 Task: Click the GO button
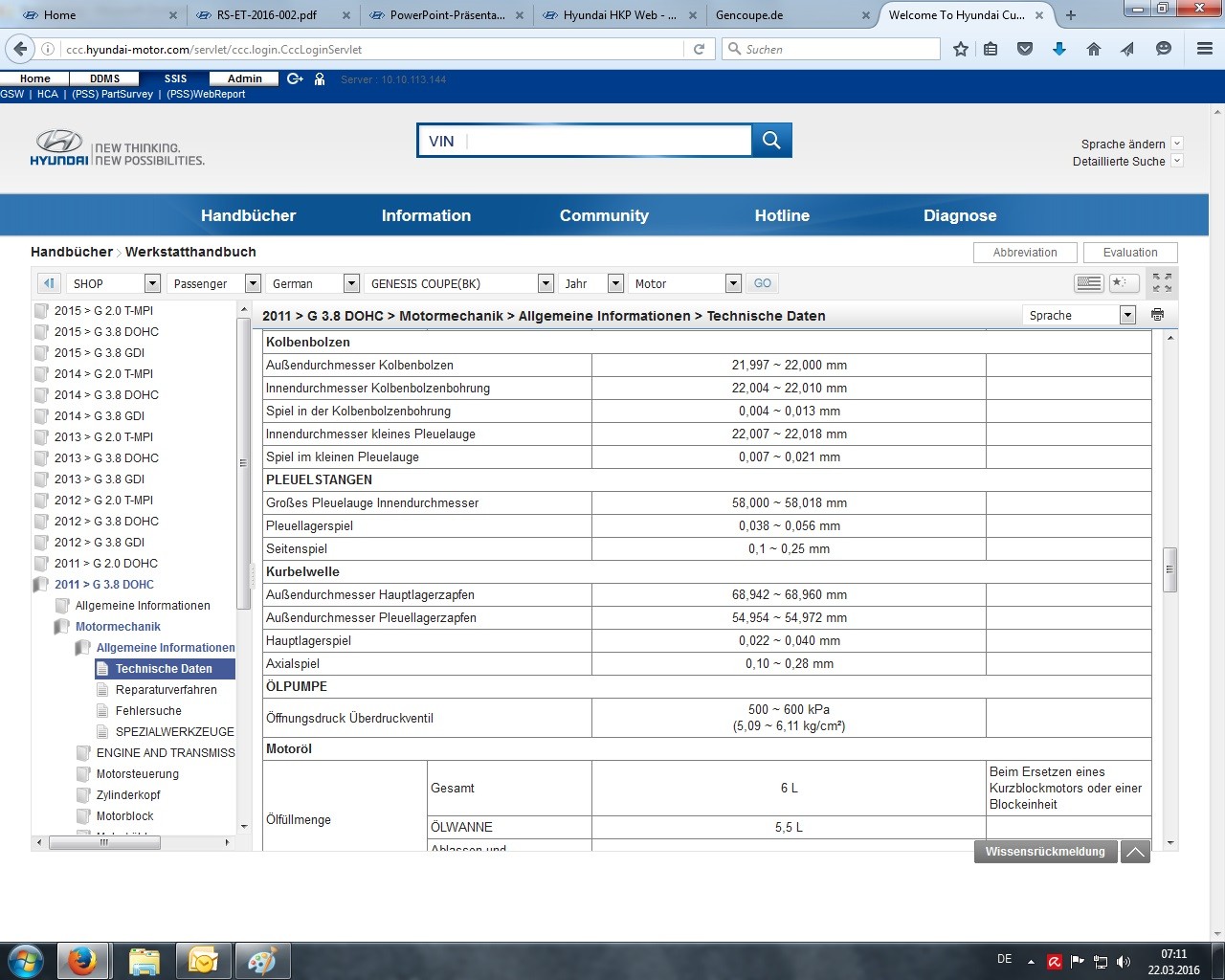click(763, 283)
